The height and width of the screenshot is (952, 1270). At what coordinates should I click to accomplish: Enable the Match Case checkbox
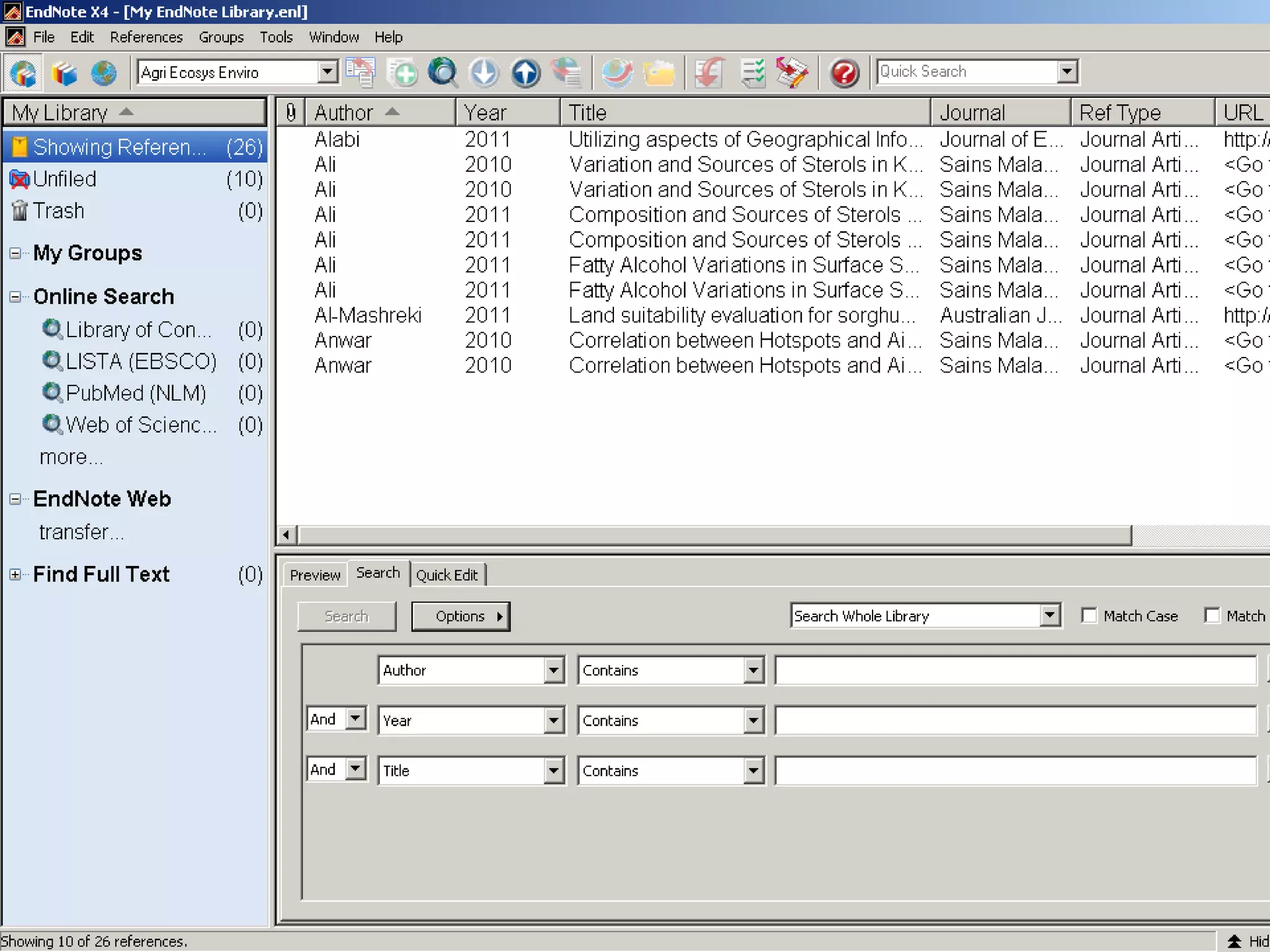tap(1089, 615)
